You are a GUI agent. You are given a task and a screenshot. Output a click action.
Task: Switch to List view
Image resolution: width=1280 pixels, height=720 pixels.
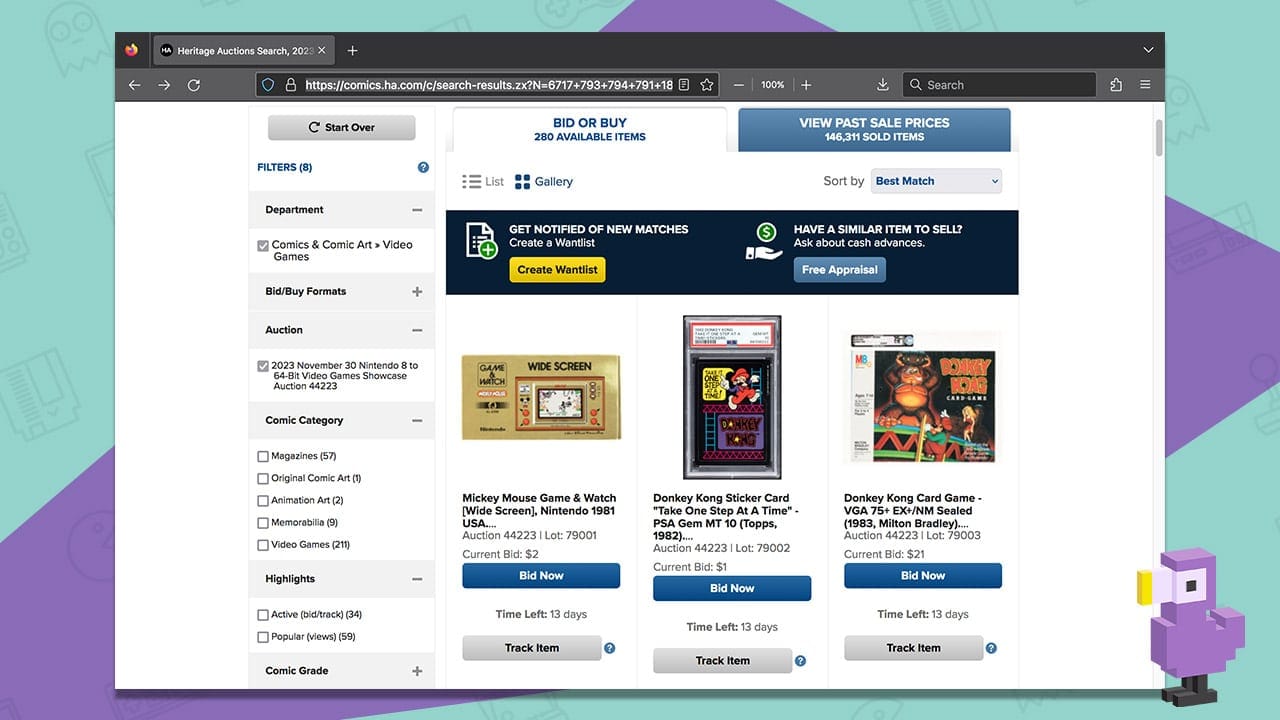483,182
